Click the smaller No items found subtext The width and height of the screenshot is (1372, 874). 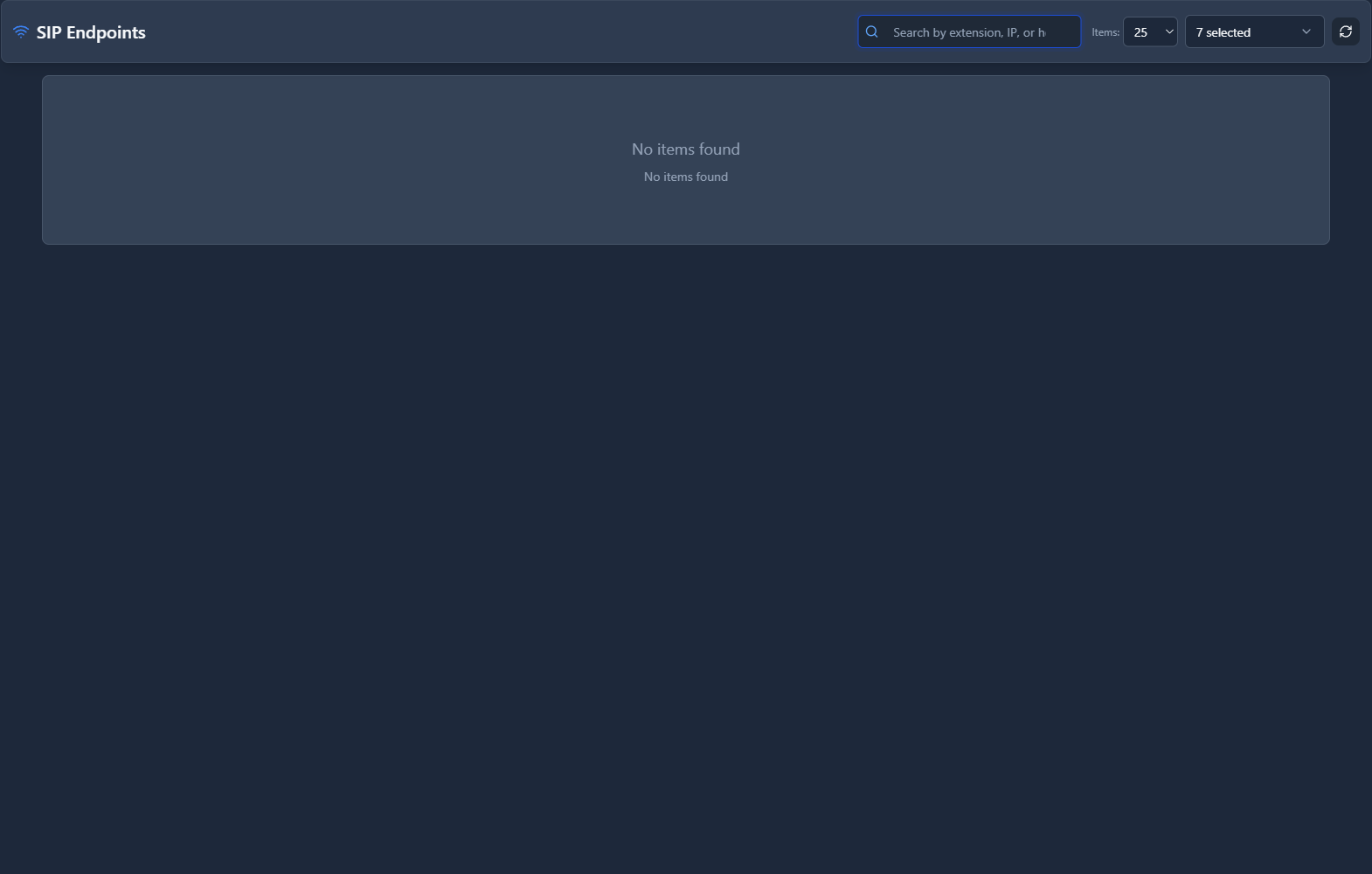685,177
